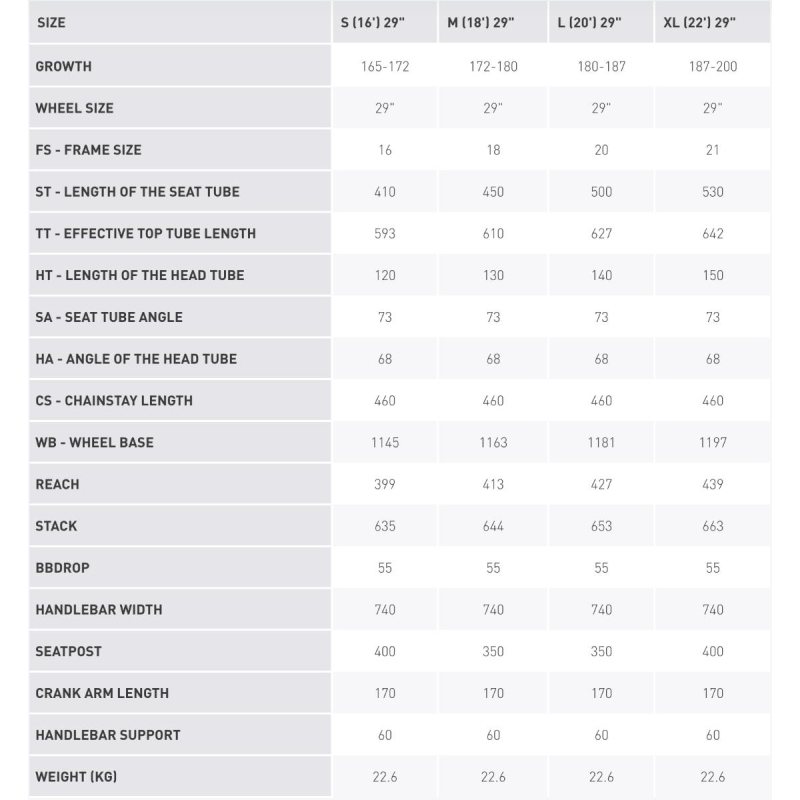Select the SA - SEAT TUBE ANGLE label
This screenshot has width=800, height=800.
click(x=109, y=317)
